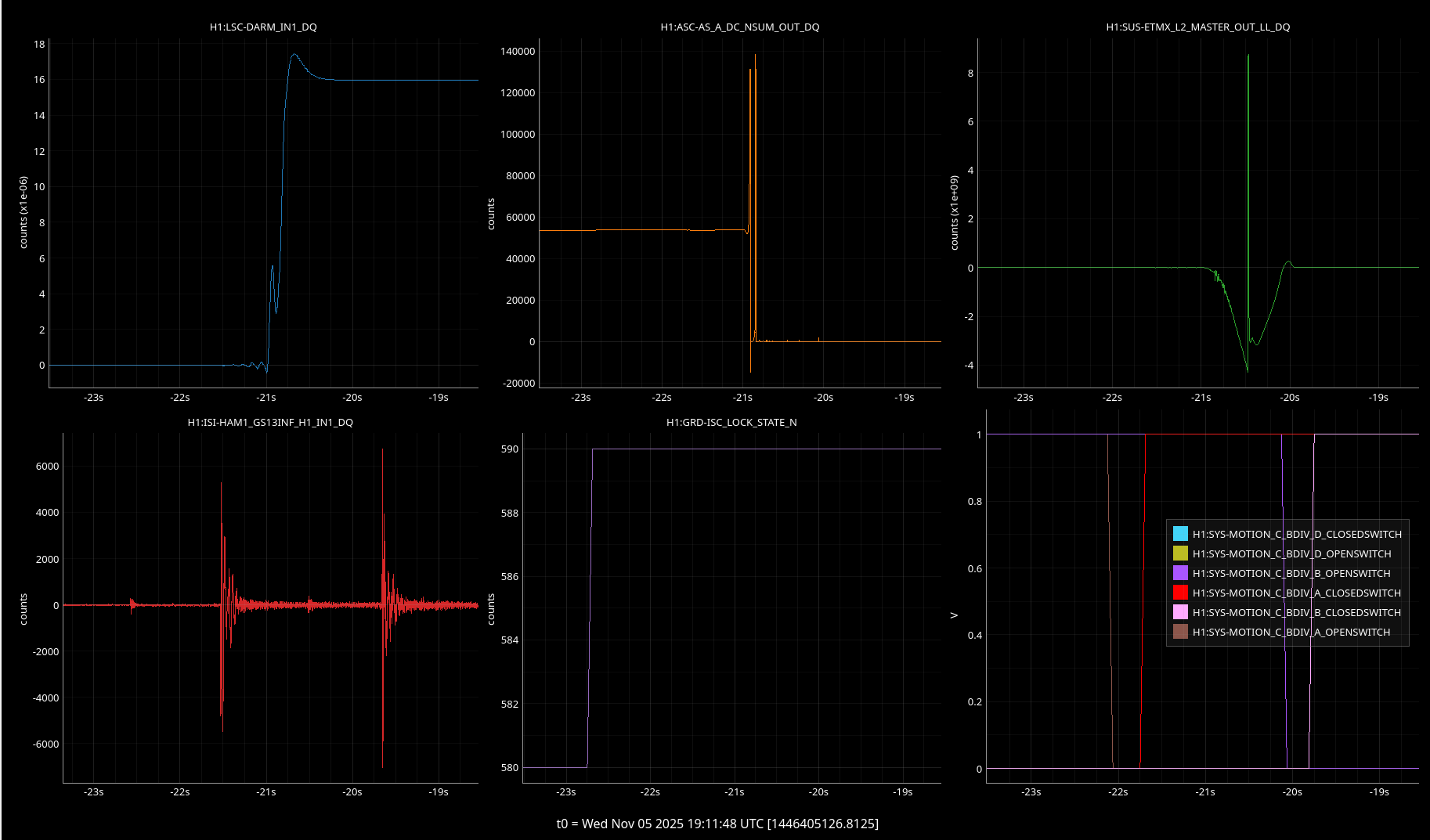Click the purple BDIV_B_OPENSWITCH legend swatch
The image size is (1430, 840).
pyautogui.click(x=1180, y=573)
